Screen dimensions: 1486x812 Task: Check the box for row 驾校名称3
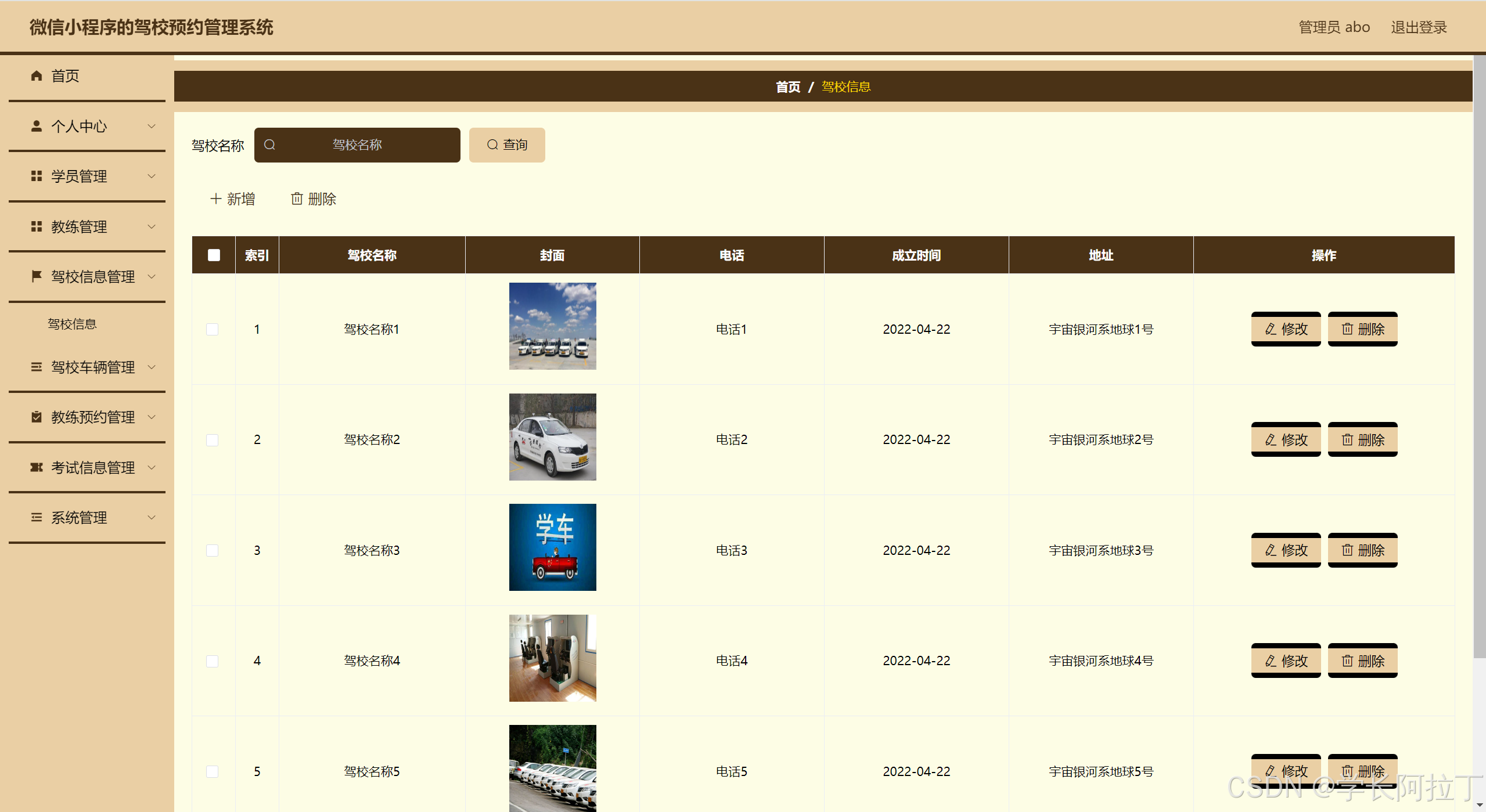[x=213, y=550]
